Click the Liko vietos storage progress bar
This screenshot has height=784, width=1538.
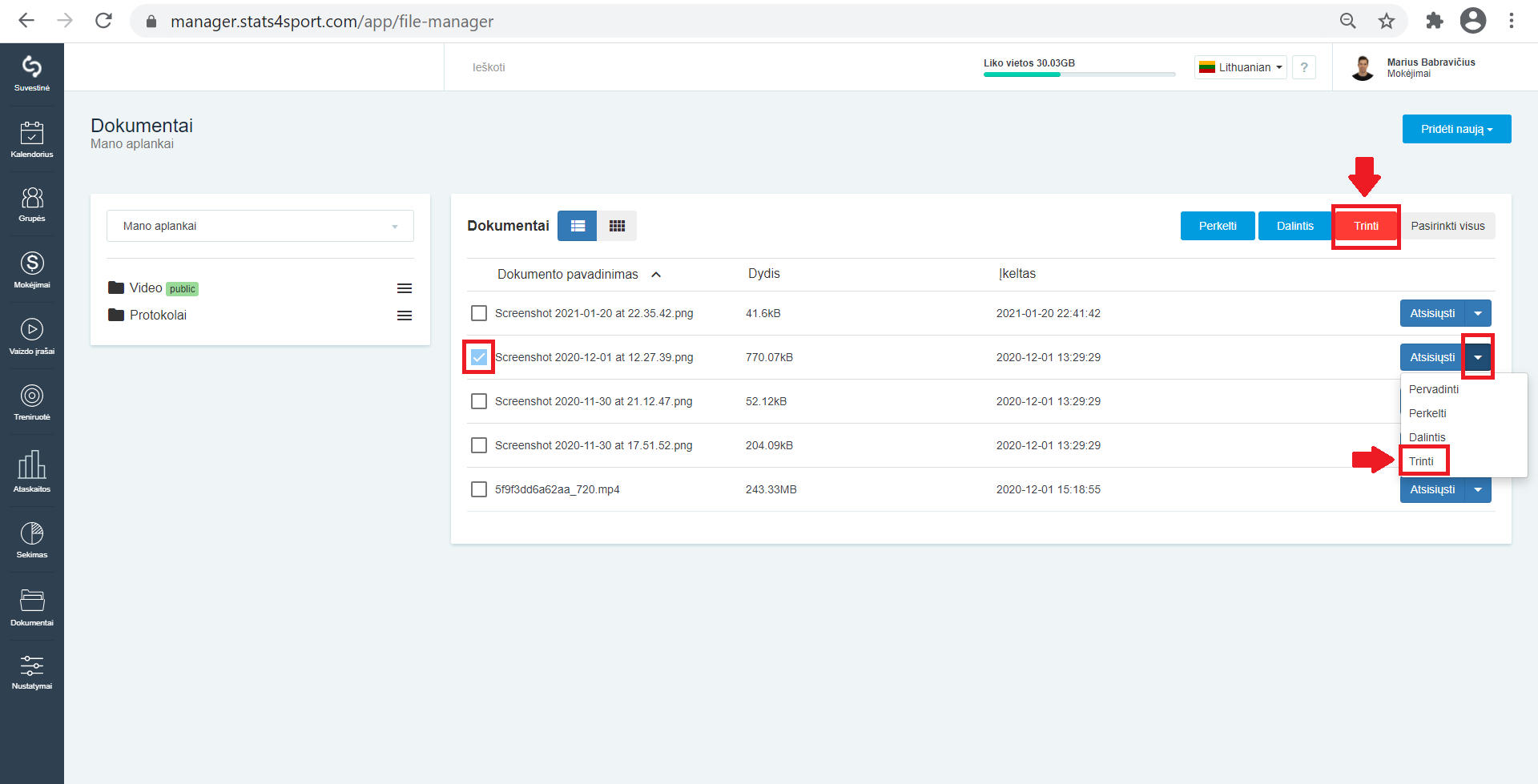pos(1079,74)
